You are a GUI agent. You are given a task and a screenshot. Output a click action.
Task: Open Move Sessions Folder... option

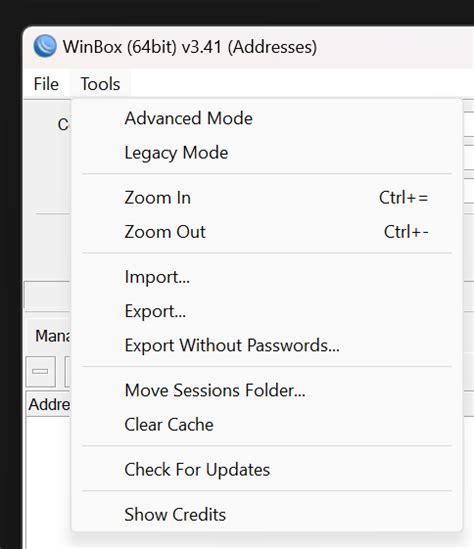(267, 390)
